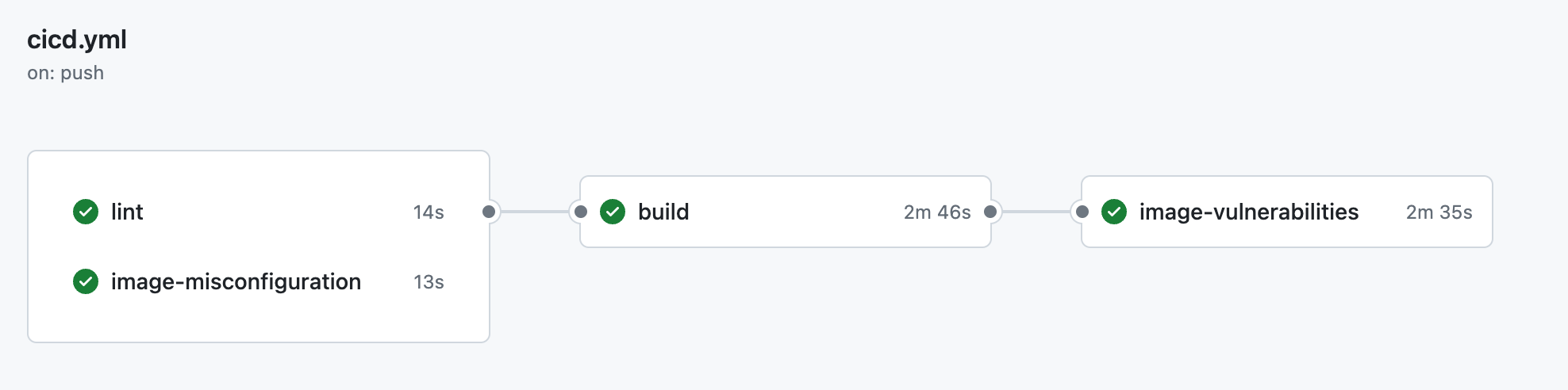This screenshot has height=390, width=1568.
Task: Click the cicd.yml workflow title
Action: [77, 40]
